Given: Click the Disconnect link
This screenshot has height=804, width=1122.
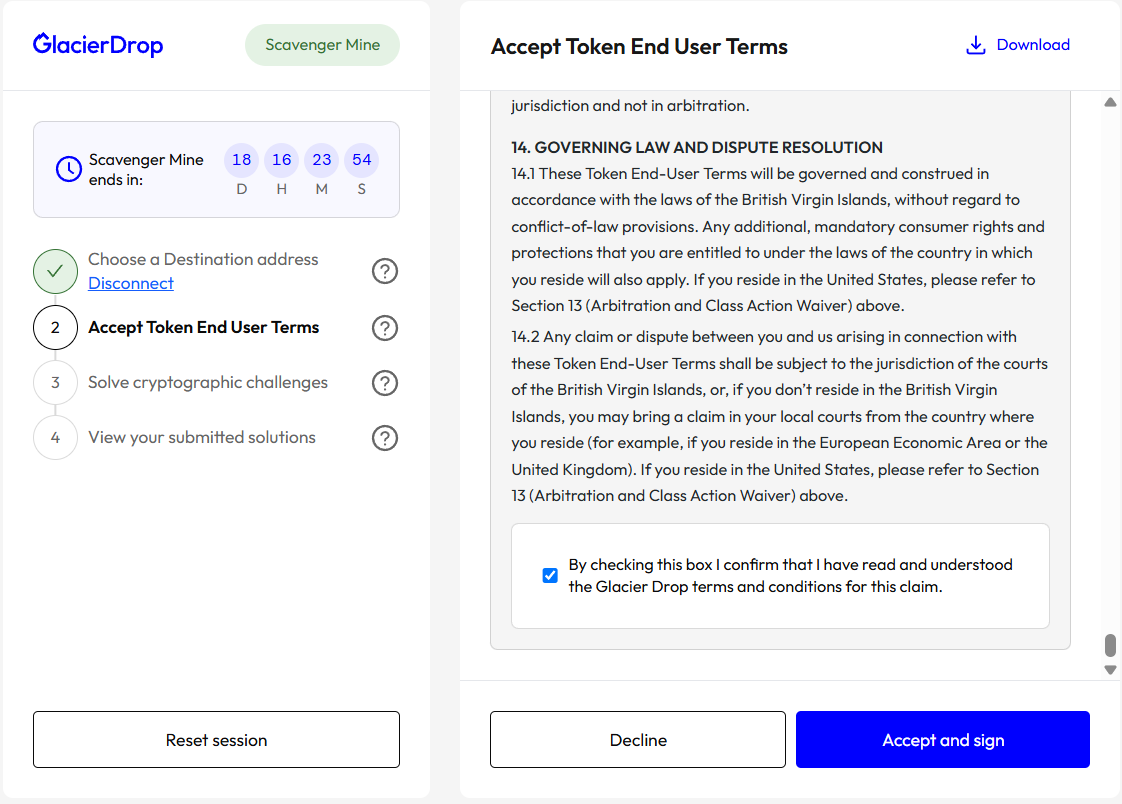Looking at the screenshot, I should tap(131, 284).
